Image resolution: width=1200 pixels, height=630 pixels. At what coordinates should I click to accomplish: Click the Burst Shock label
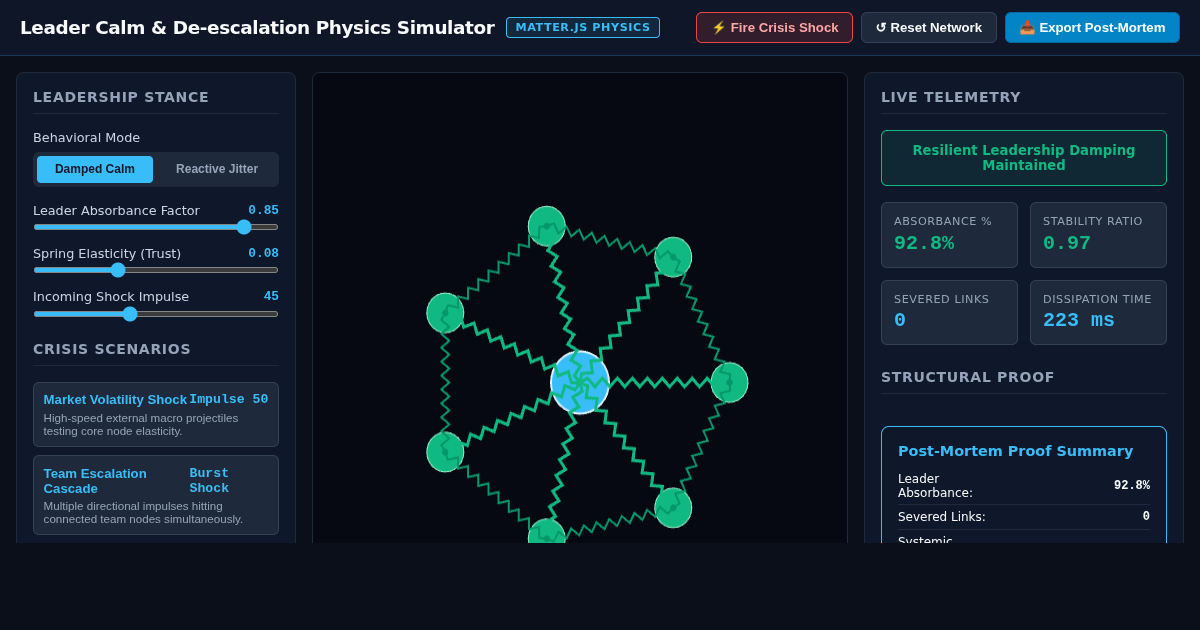pyautogui.click(x=209, y=480)
